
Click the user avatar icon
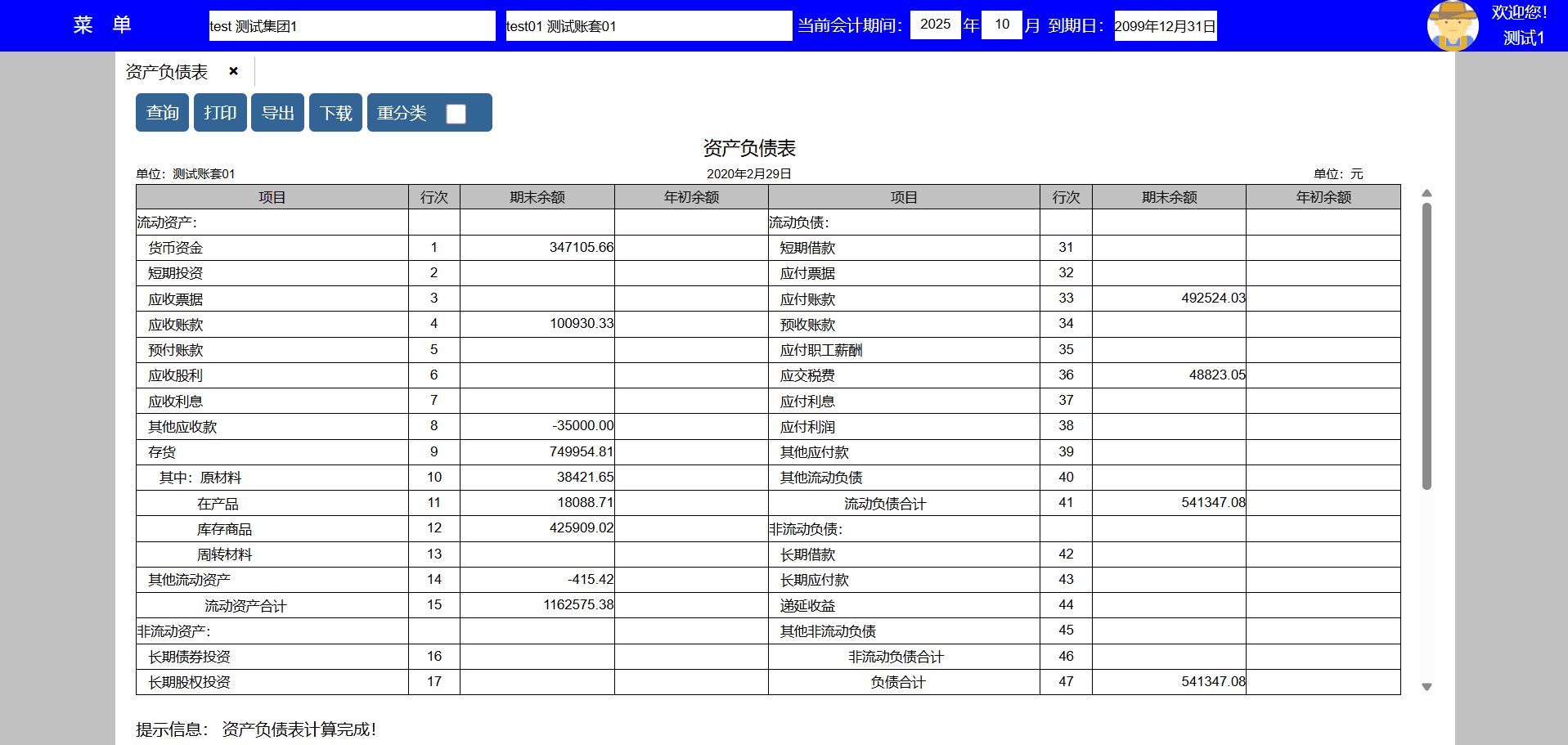1452,25
